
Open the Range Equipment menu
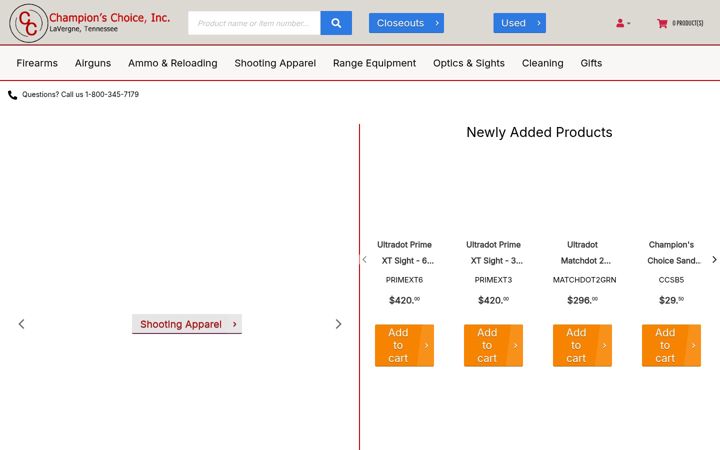point(374,63)
